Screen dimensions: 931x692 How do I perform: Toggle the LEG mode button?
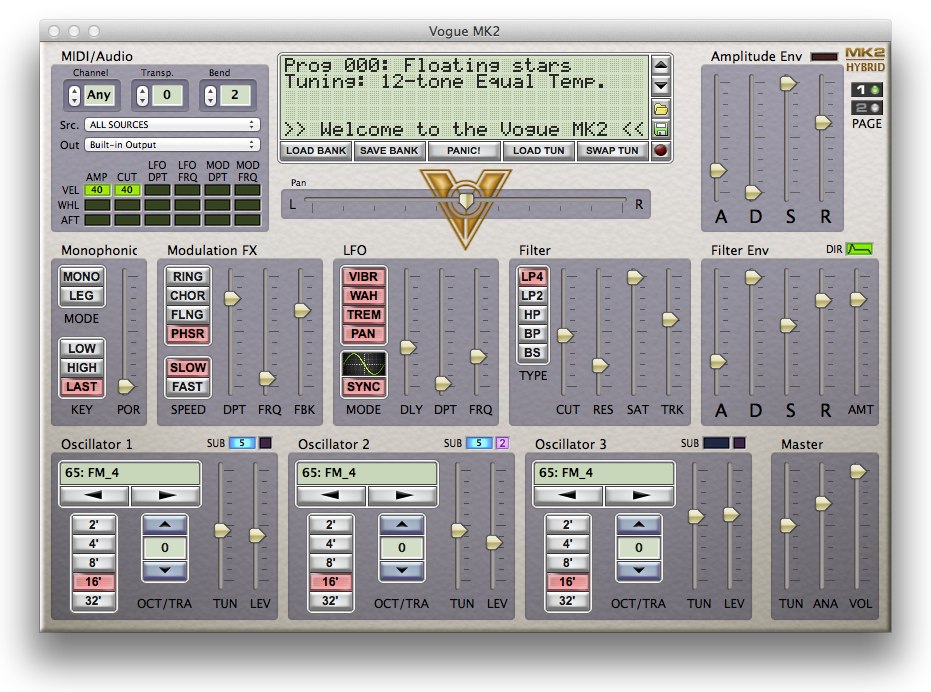point(81,296)
